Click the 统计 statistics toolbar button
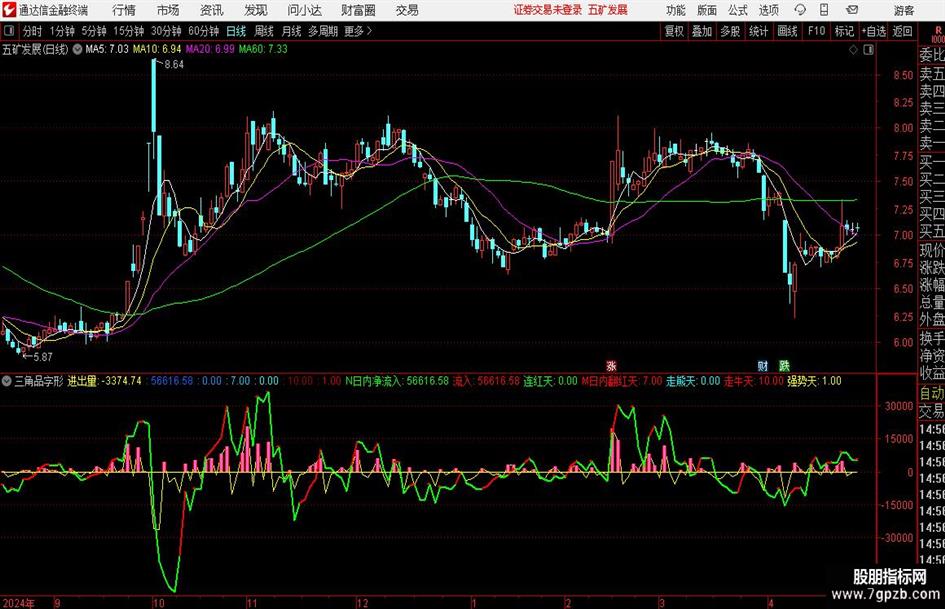 tap(758, 31)
